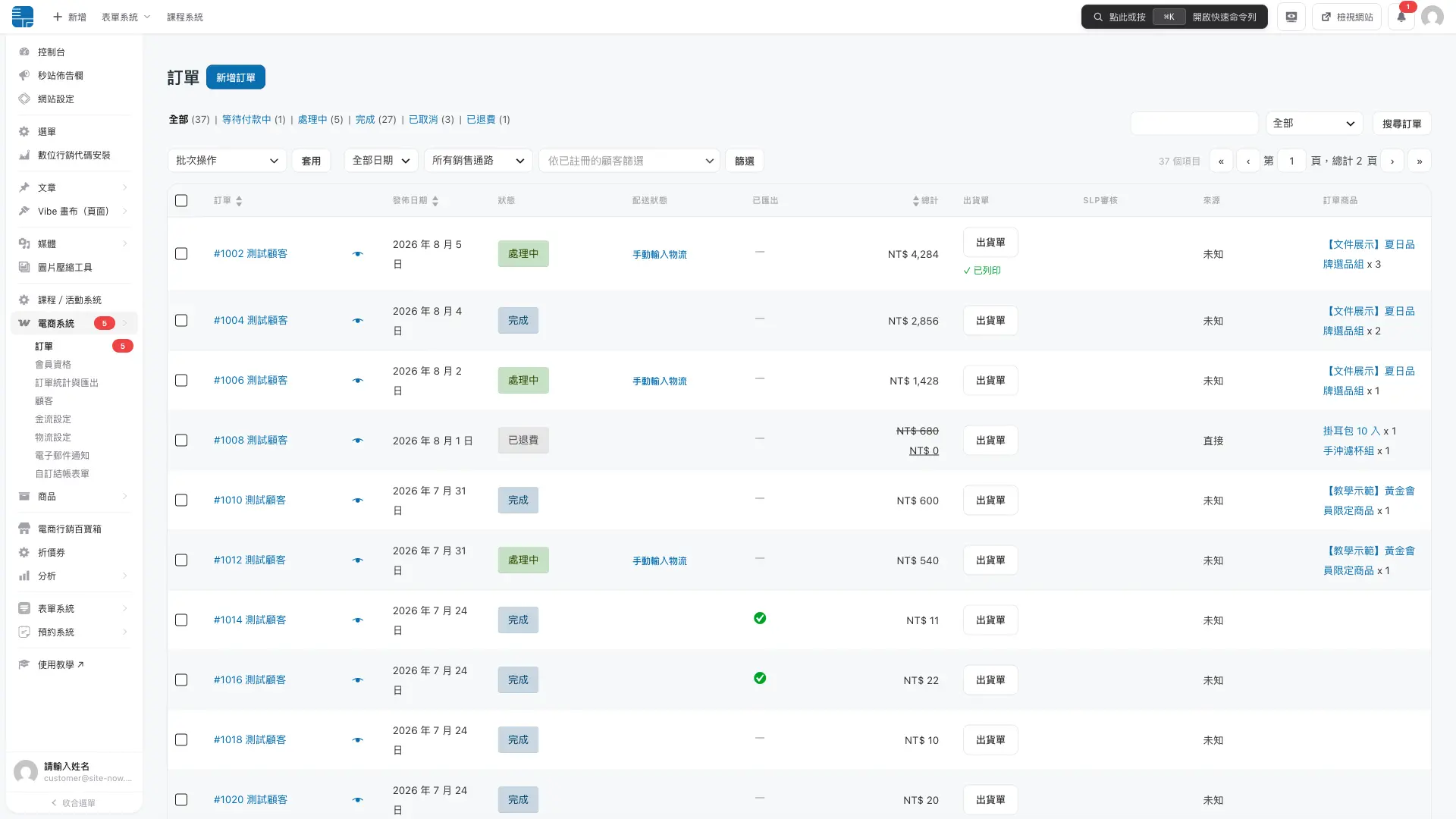Open the notification bell icon
1456x819 pixels.
point(1401,17)
